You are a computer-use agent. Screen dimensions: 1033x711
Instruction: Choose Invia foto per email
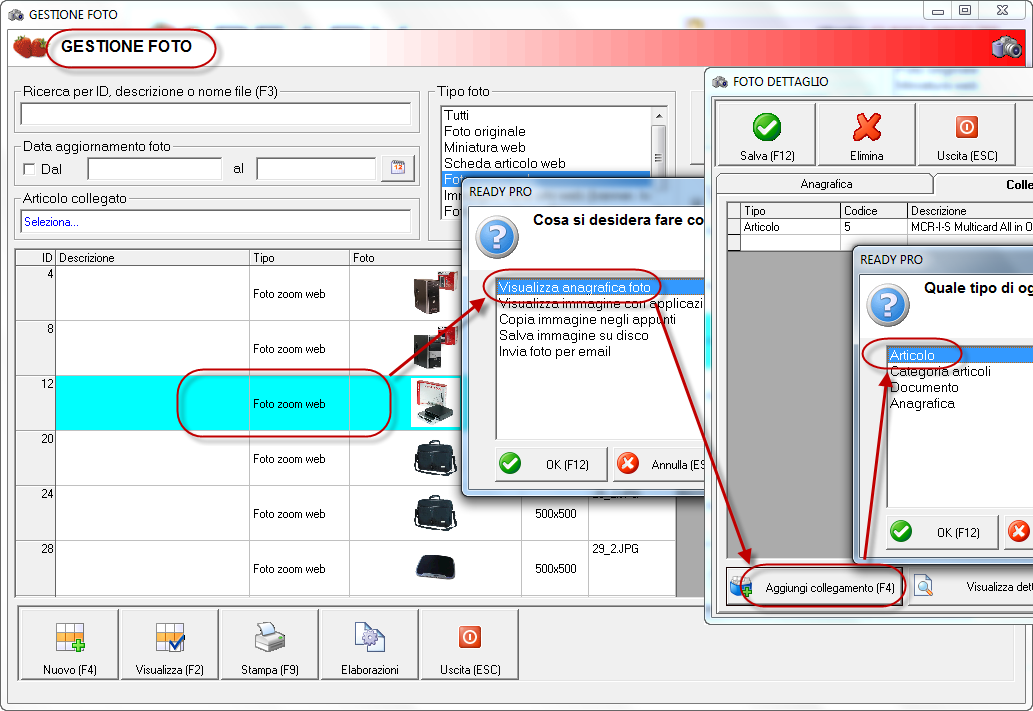tap(600, 351)
